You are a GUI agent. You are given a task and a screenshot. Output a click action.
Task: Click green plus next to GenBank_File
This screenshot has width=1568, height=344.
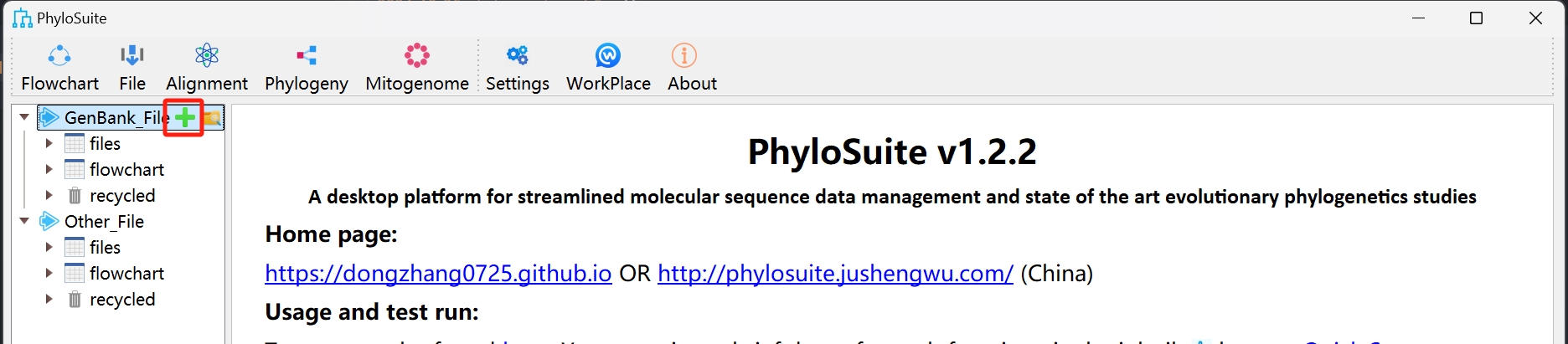click(x=184, y=118)
